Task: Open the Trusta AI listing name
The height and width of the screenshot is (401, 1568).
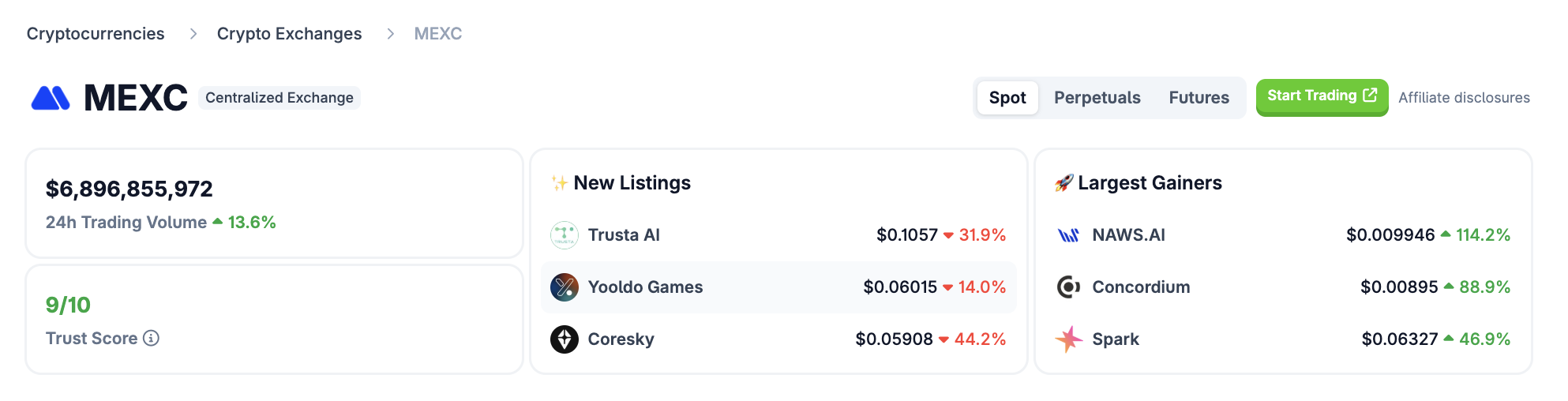Action: coord(624,235)
